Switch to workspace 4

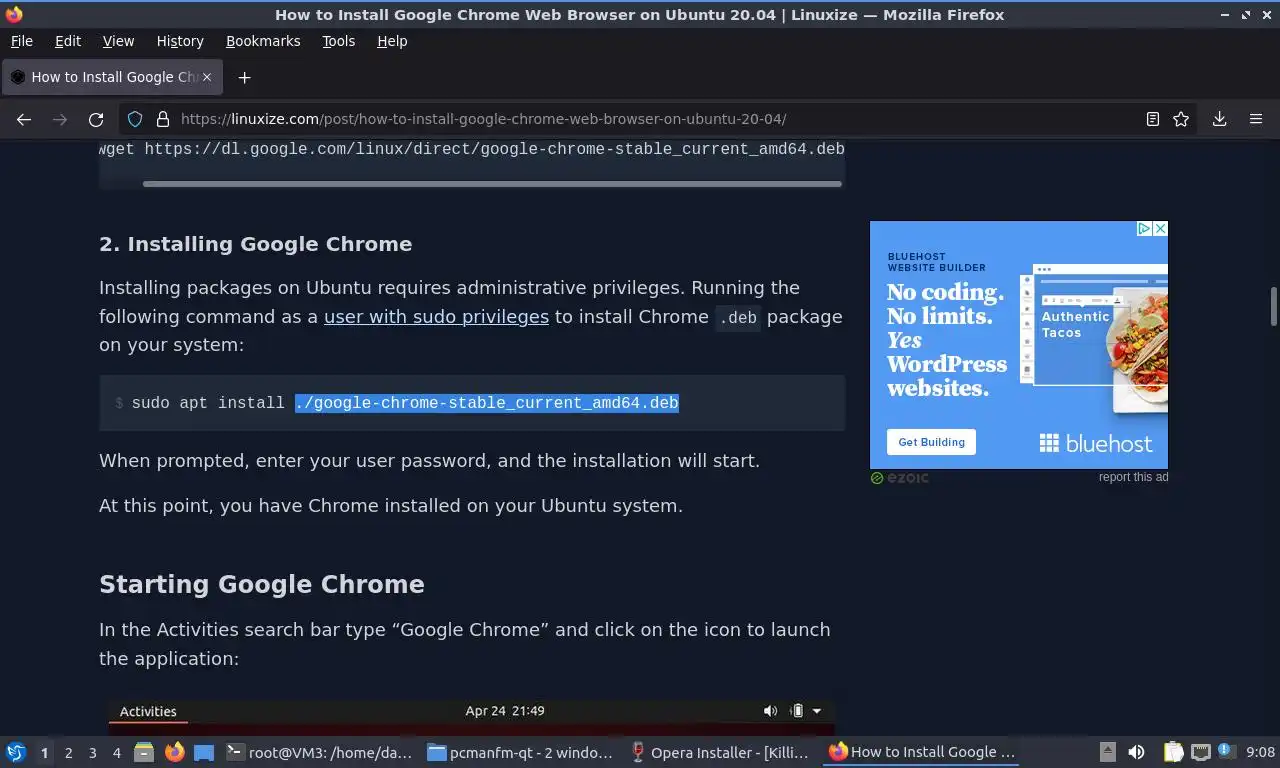117,753
